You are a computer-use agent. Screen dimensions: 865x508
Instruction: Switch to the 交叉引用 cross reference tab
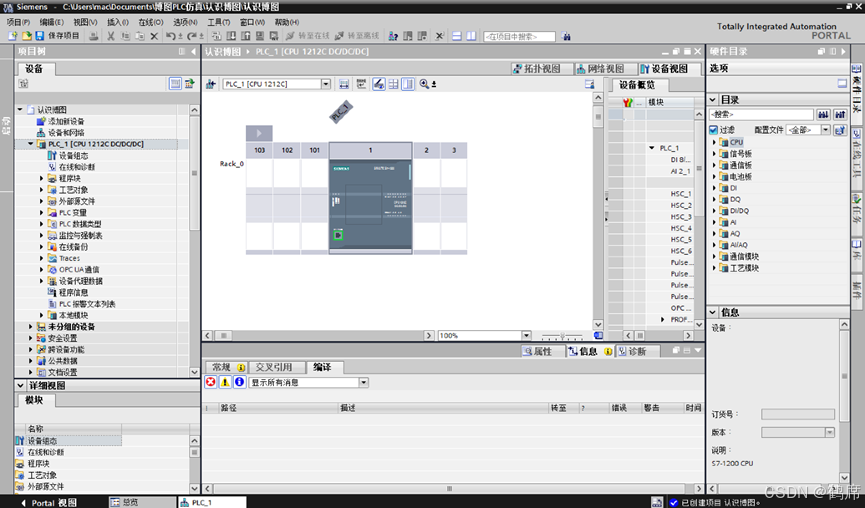click(277, 367)
